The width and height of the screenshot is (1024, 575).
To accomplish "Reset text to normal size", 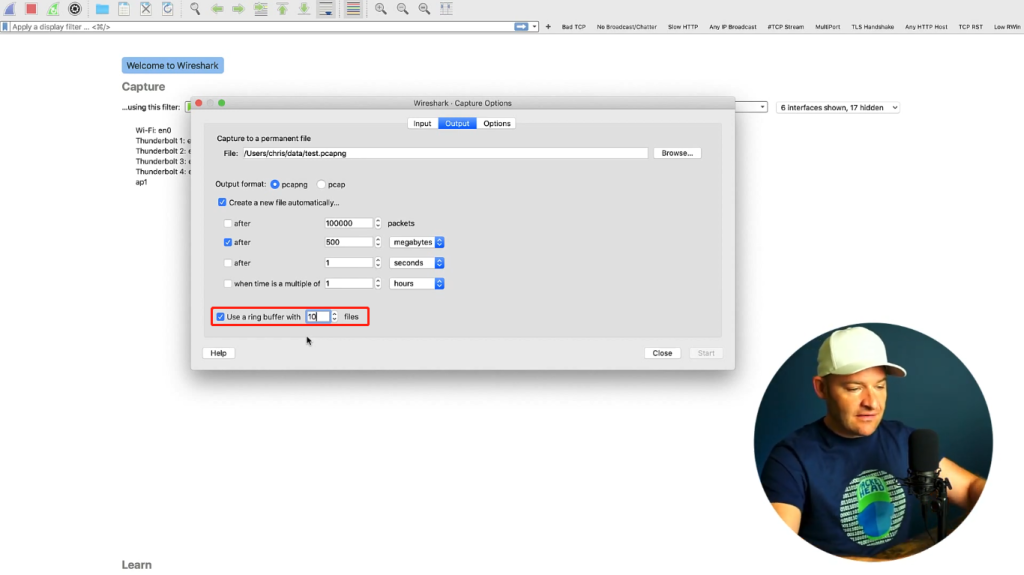I will 424,8.
